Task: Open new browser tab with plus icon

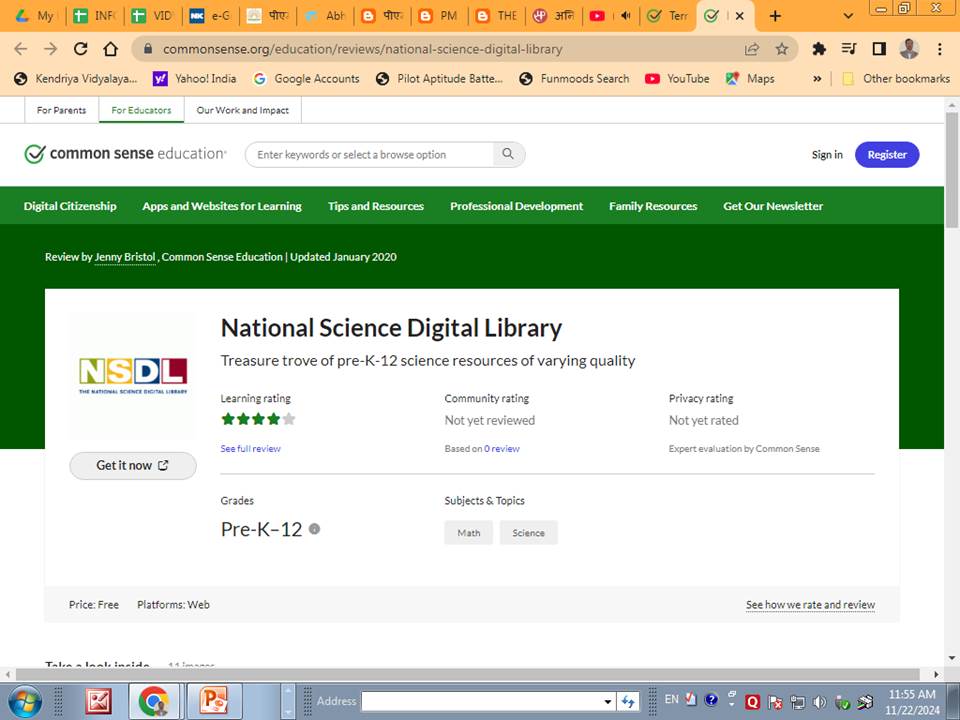Action: (x=775, y=16)
